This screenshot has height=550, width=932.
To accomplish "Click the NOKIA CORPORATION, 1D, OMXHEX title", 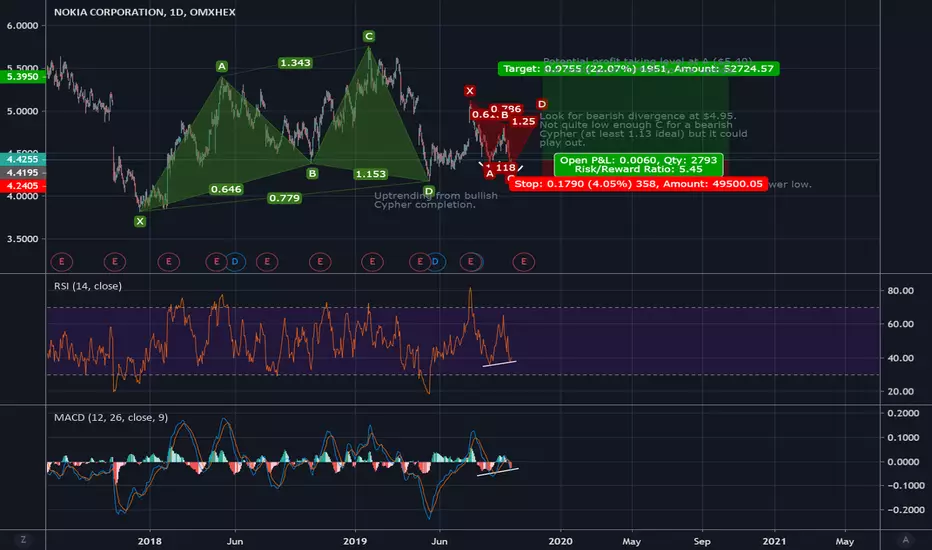I will 144,12.
